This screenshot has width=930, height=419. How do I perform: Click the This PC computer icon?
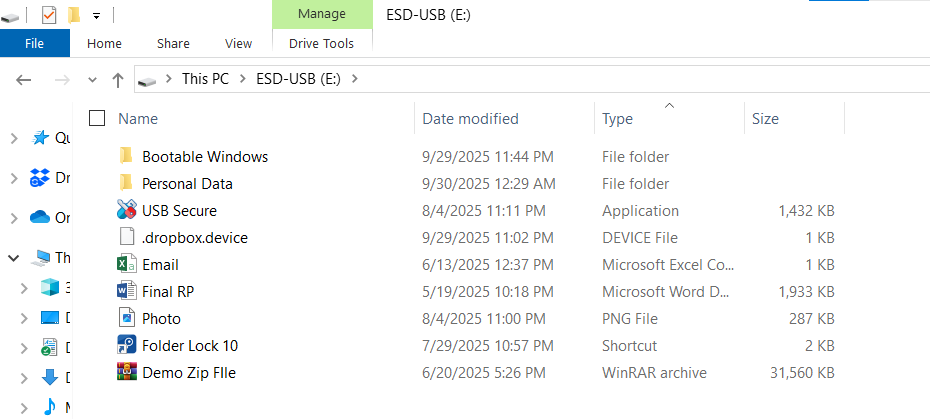pos(41,258)
